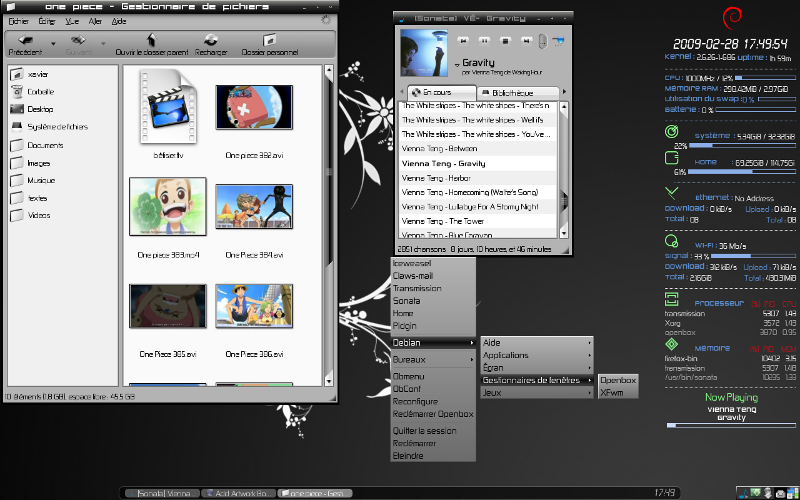This screenshot has width=800, height=500.
Task: Open the Vue menu
Action: [x=72, y=21]
